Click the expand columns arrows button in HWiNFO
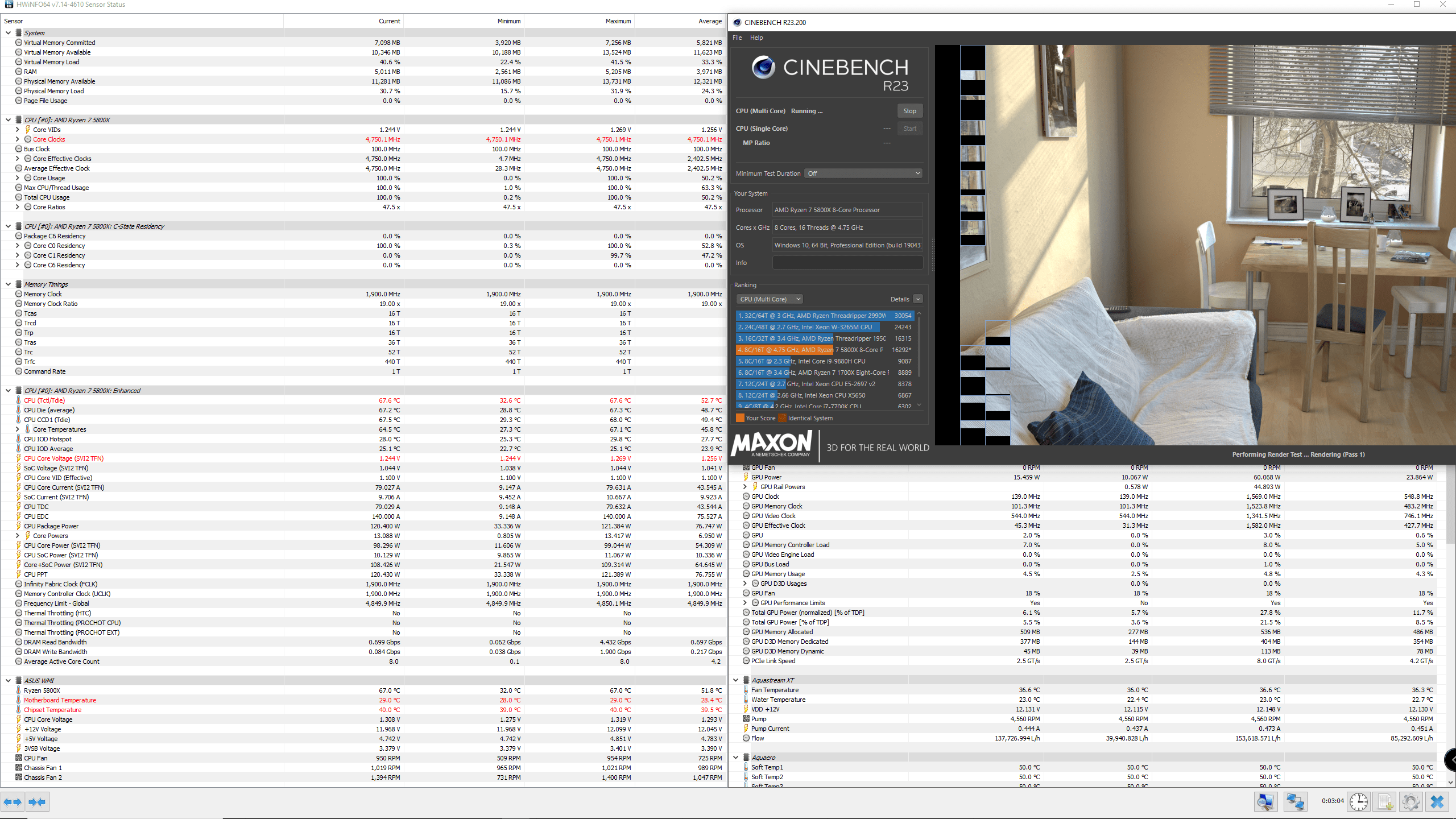 [x=13, y=802]
